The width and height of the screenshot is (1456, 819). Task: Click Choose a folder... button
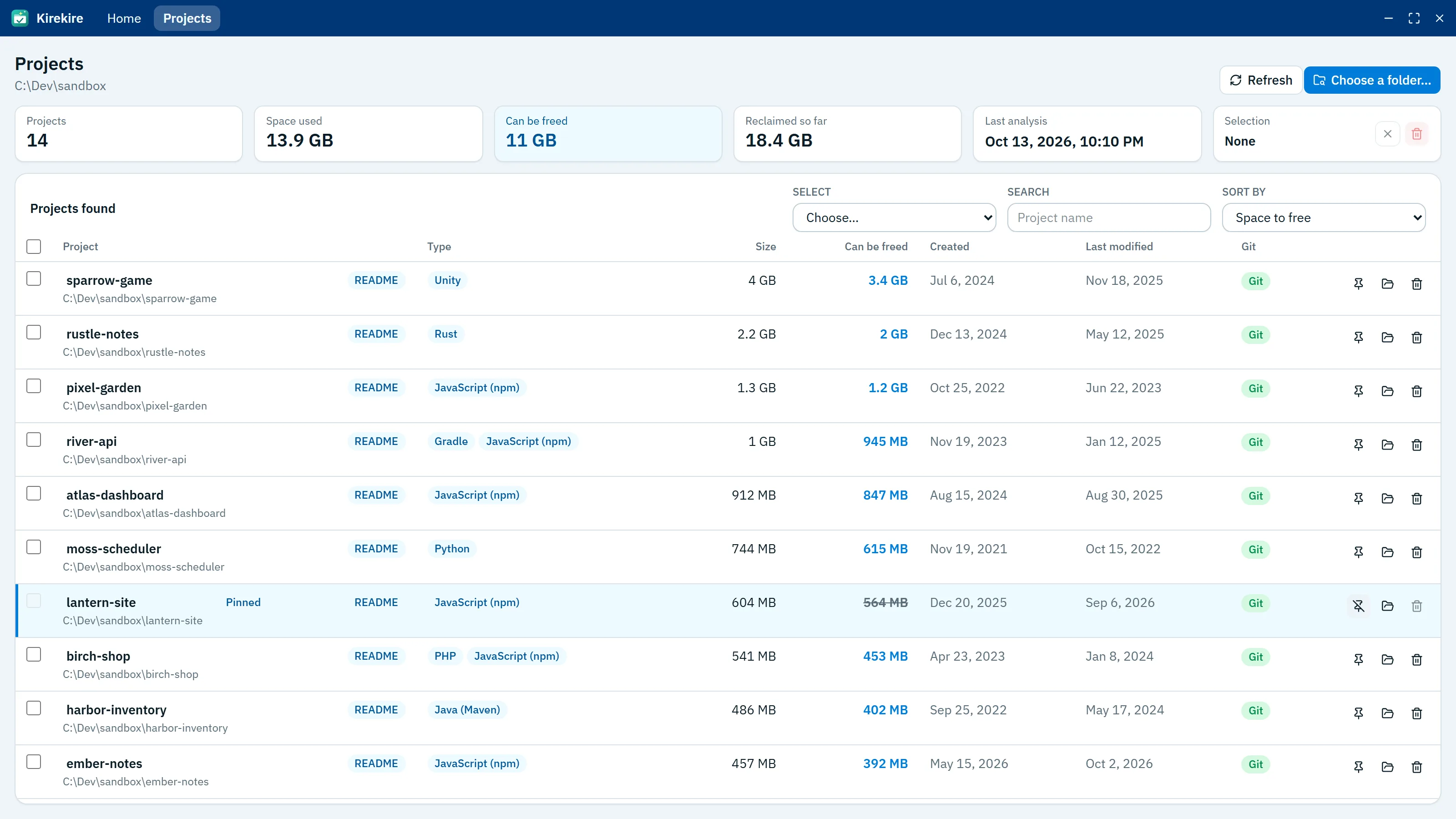(1372, 80)
